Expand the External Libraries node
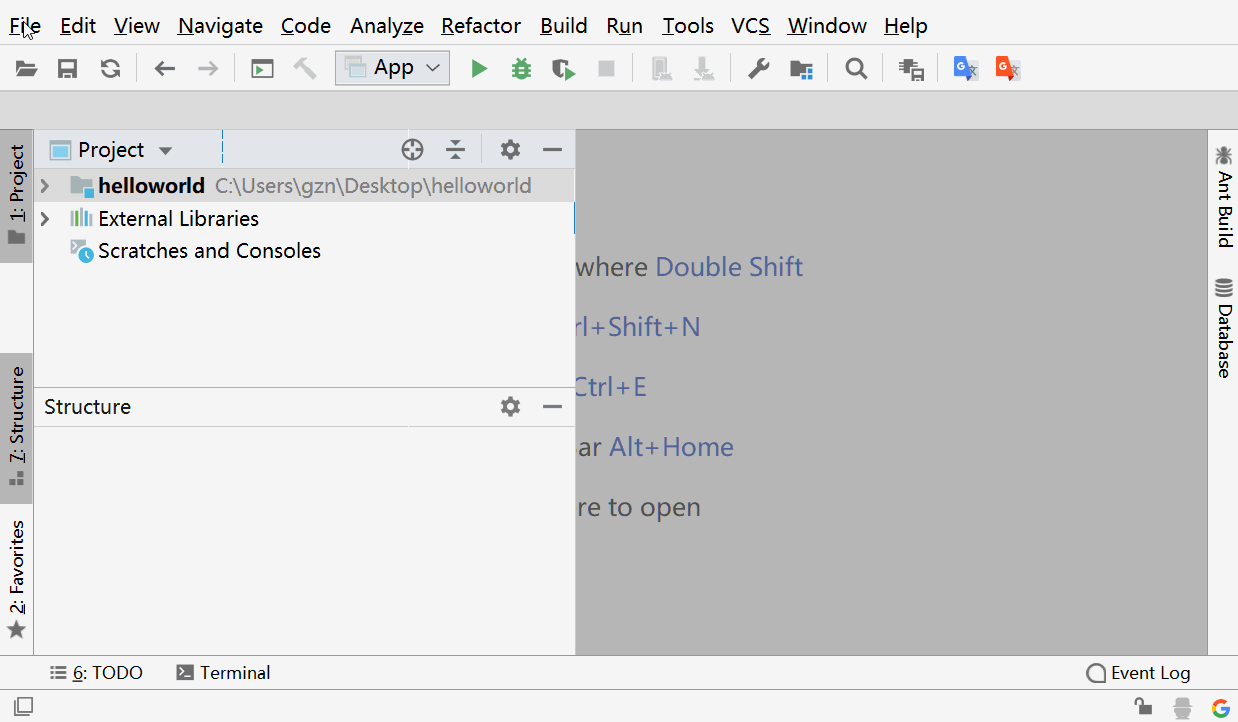1238x722 pixels. (x=45, y=219)
